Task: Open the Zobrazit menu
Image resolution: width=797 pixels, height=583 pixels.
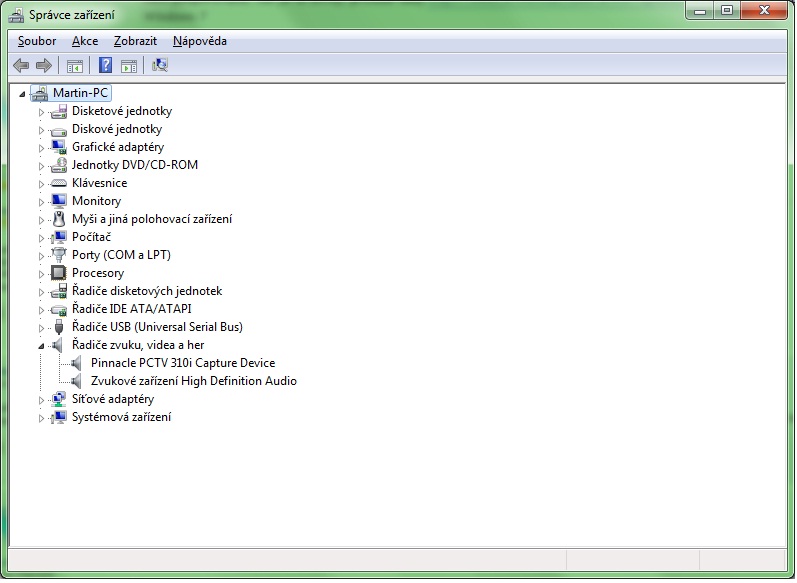Action: (135, 41)
